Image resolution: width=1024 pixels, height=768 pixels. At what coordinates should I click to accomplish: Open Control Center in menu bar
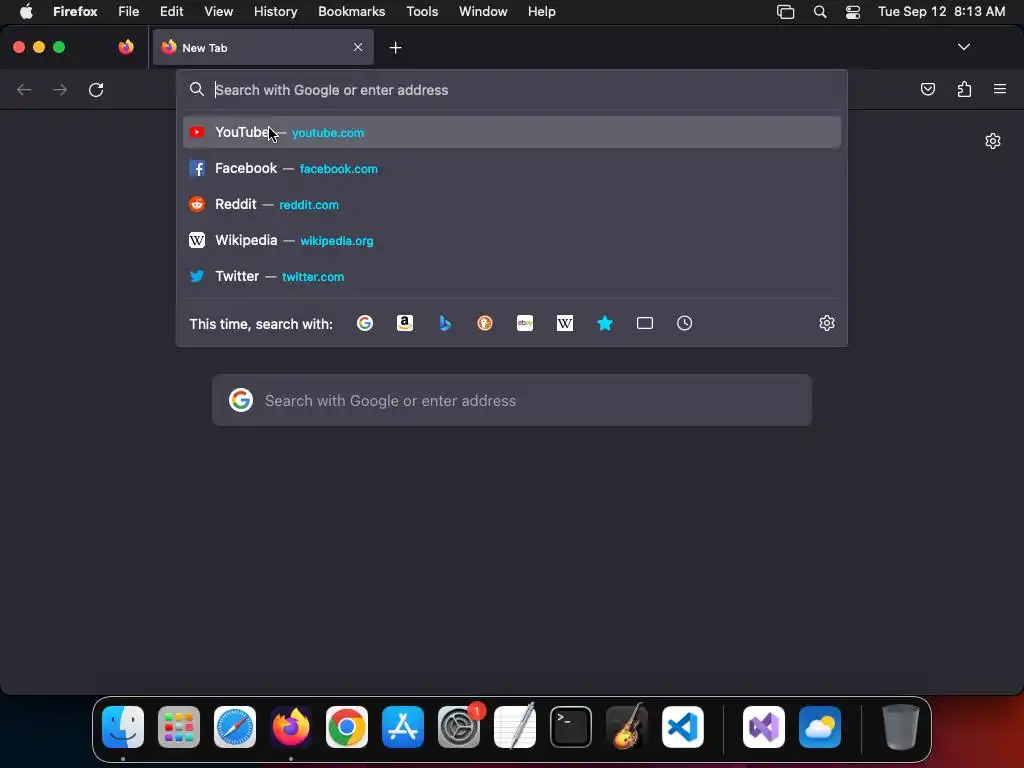coord(853,11)
